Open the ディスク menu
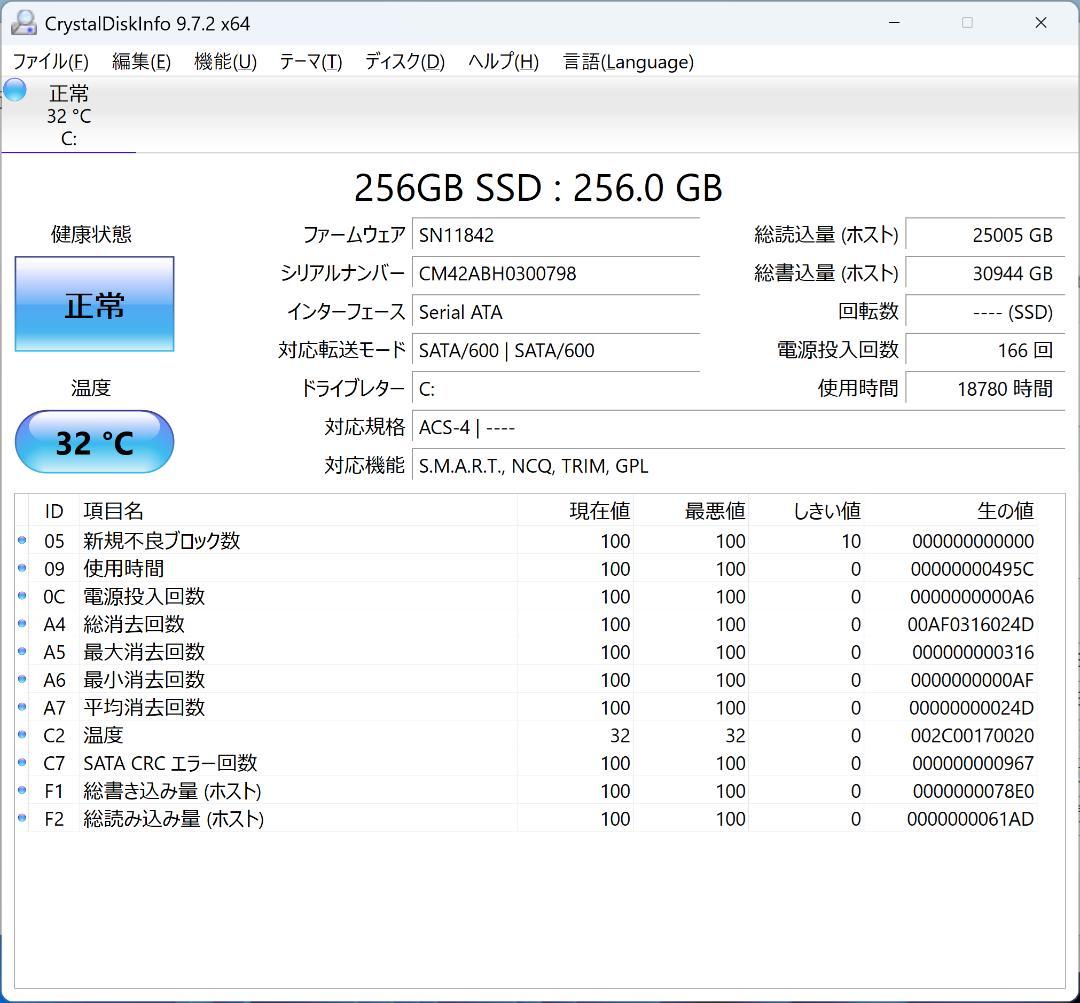Viewport: 1080px width, 1003px height. point(403,61)
